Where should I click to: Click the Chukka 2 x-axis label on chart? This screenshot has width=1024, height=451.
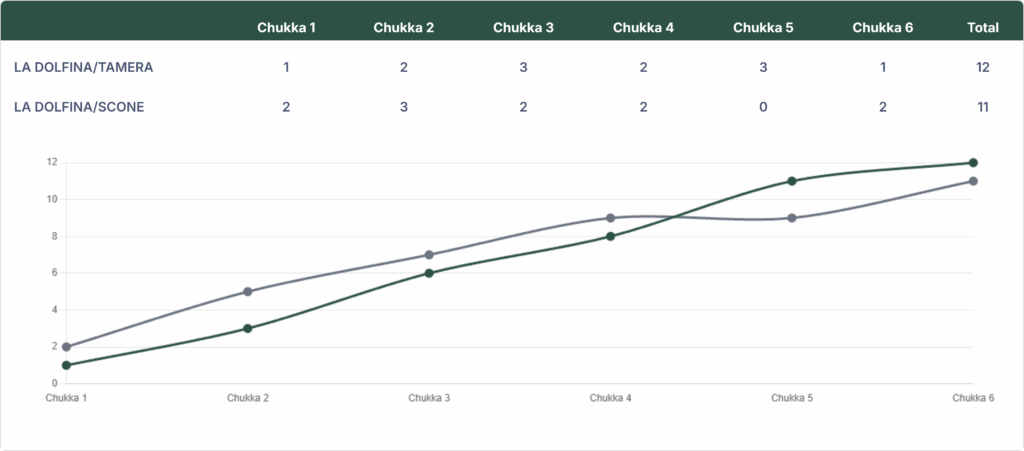coord(247,398)
